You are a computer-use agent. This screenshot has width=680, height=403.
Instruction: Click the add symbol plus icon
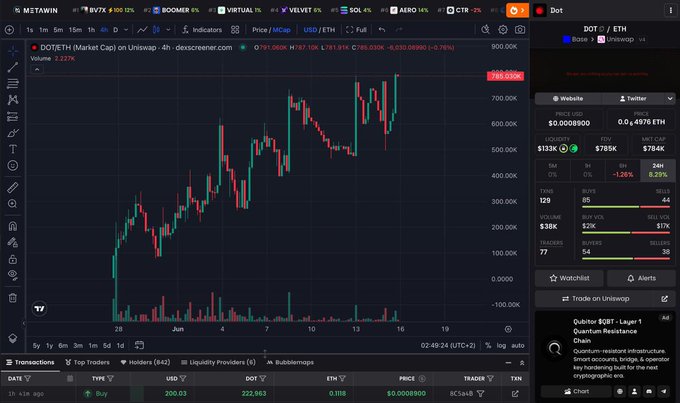[x=9, y=29]
